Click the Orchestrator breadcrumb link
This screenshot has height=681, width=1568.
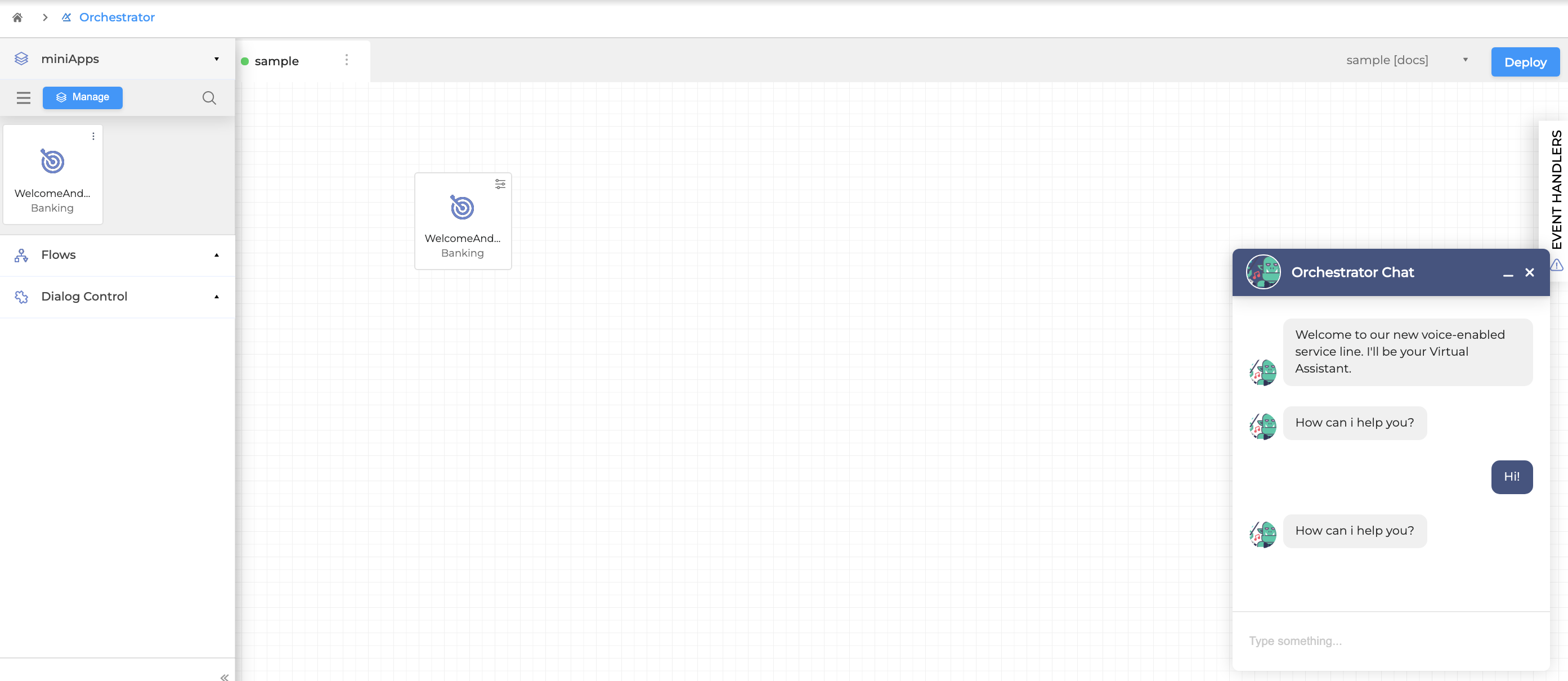117,17
